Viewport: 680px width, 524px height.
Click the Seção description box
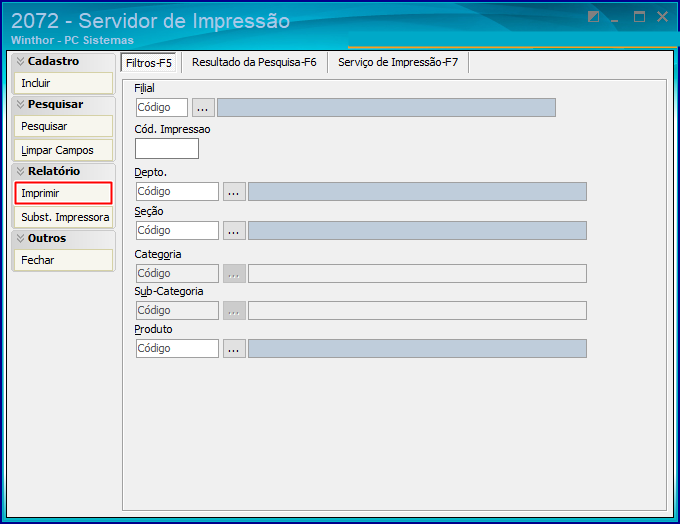(x=417, y=230)
